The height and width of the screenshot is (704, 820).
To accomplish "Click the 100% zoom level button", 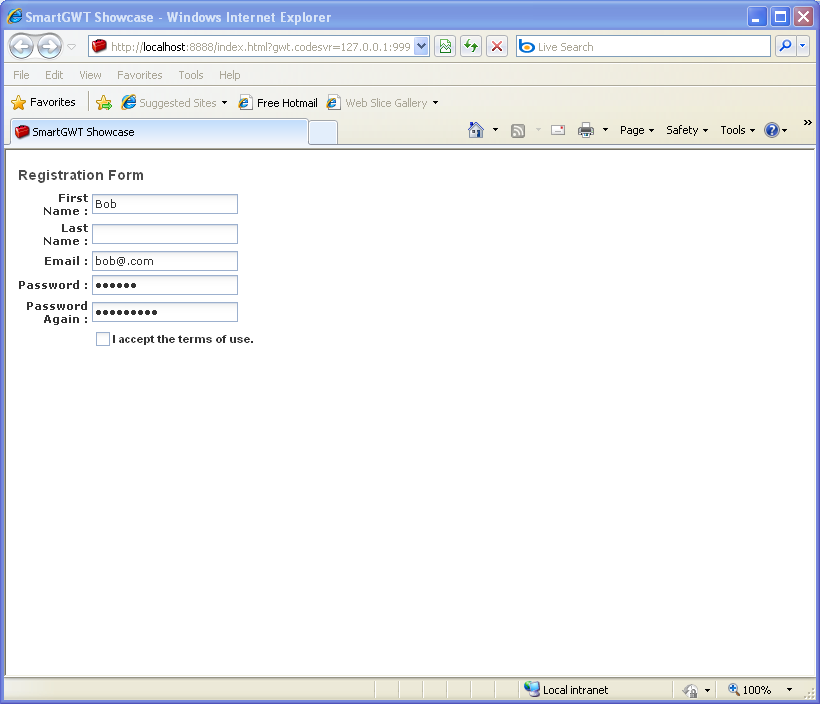I will coord(750,690).
